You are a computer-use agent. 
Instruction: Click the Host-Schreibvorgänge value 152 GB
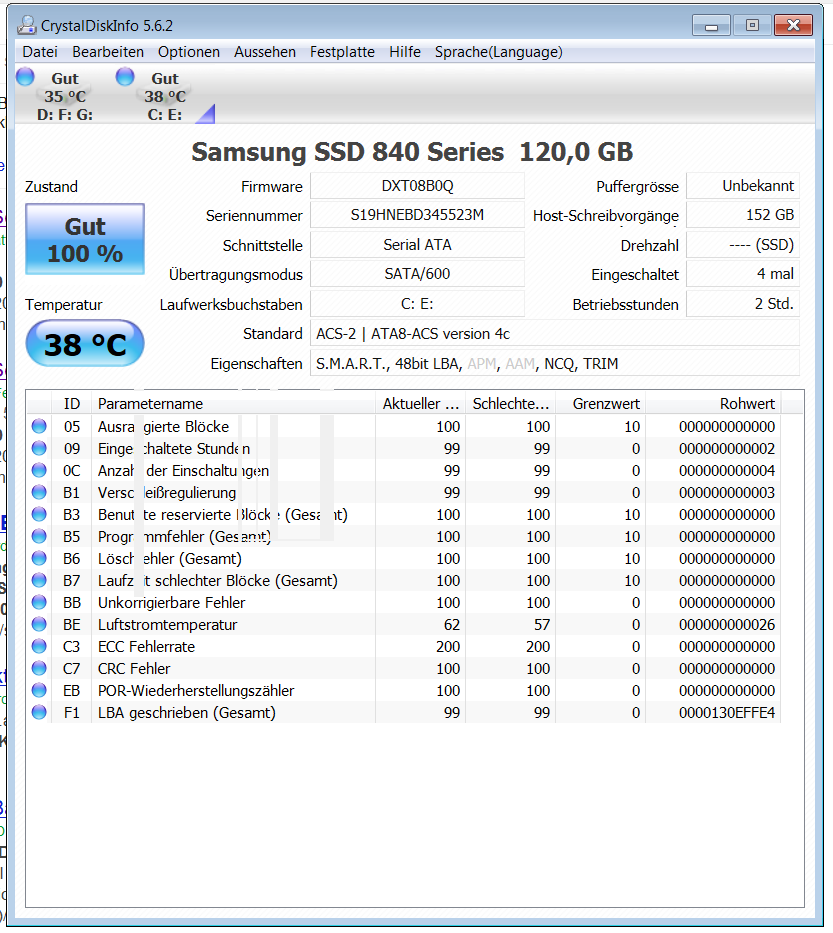[x=743, y=215]
